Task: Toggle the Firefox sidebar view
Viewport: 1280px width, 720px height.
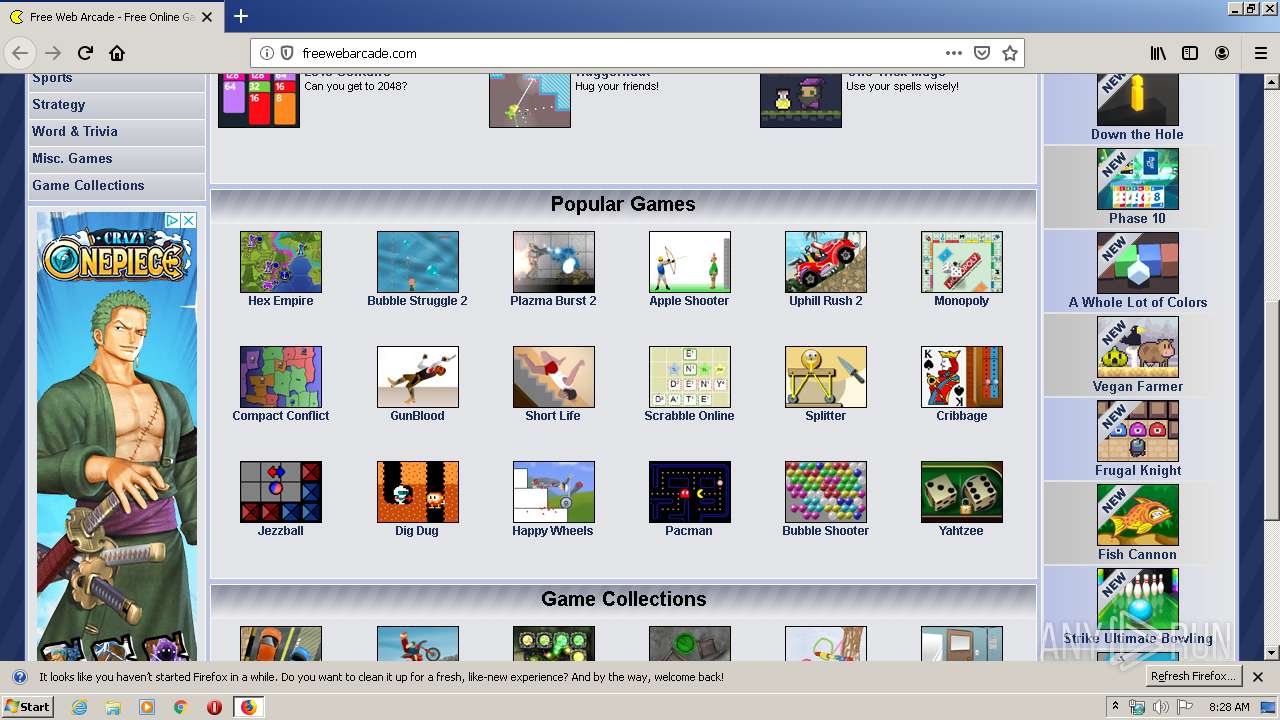Action: [1190, 53]
